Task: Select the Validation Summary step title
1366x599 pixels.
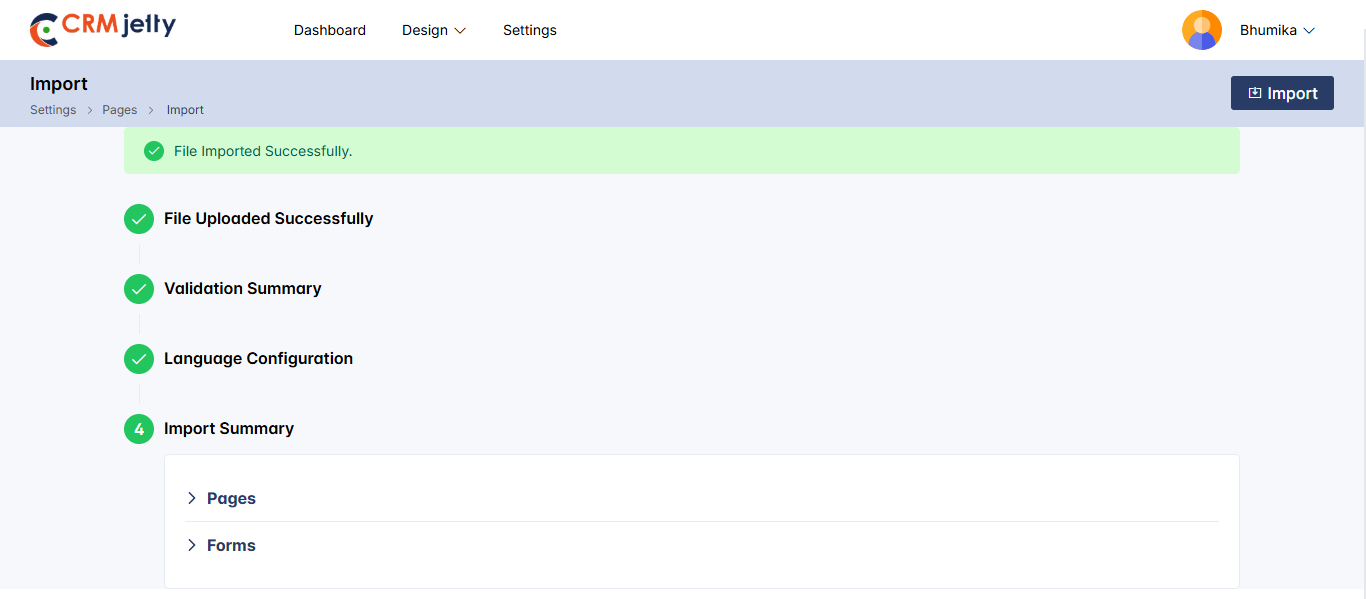Action: 243,289
